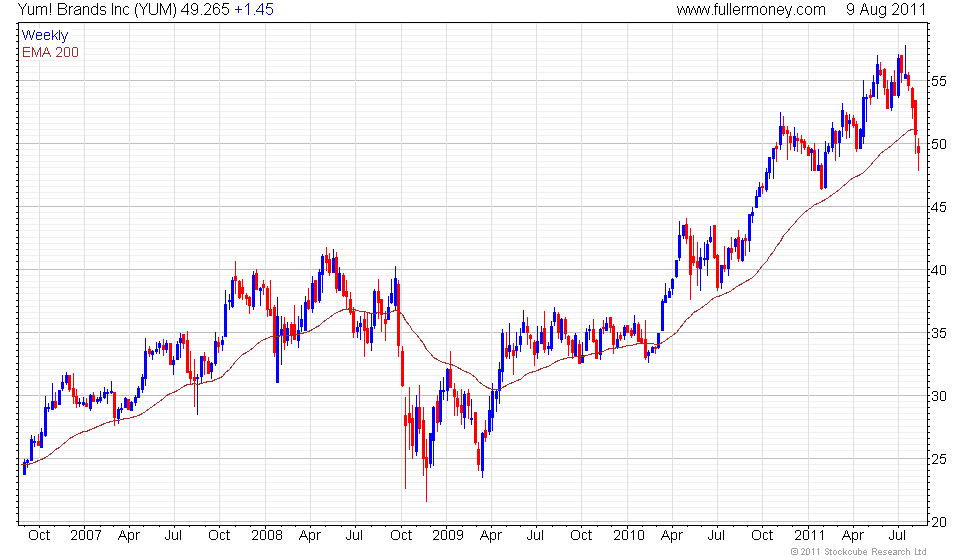The width and height of the screenshot is (980, 560).
Task: Click the price value 49.265
Action: point(206,10)
